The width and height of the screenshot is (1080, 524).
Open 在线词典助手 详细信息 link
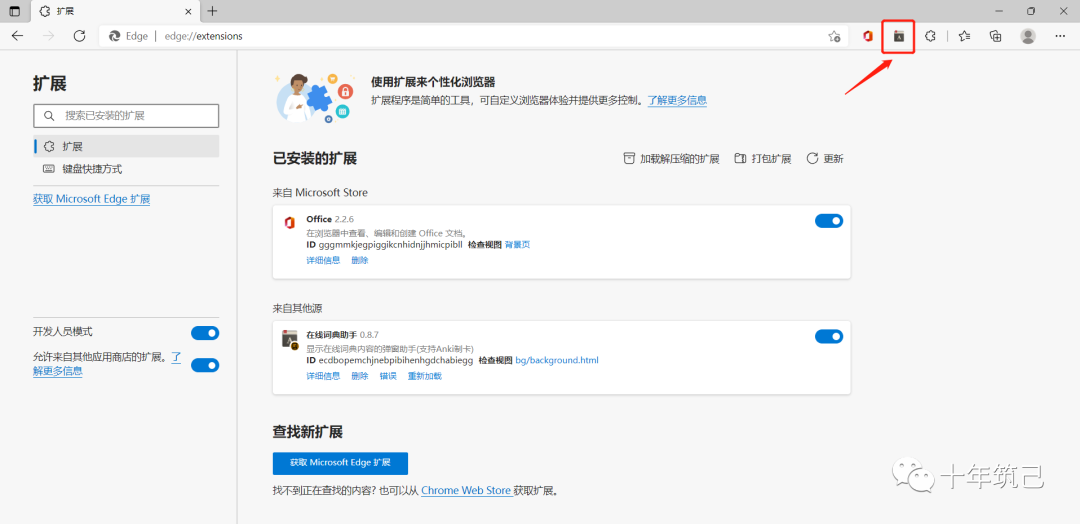point(323,376)
